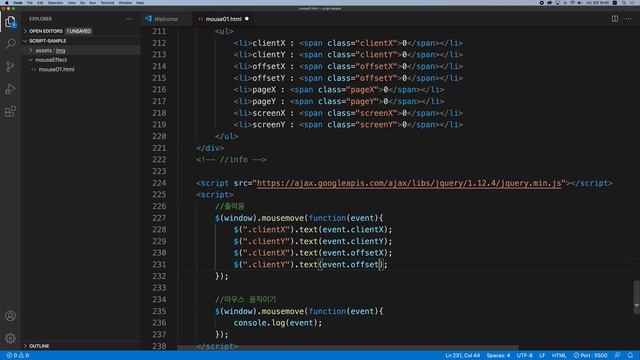Click the horizontal scrollbar in editor
The image size is (640, 360).
(x=348, y=348)
